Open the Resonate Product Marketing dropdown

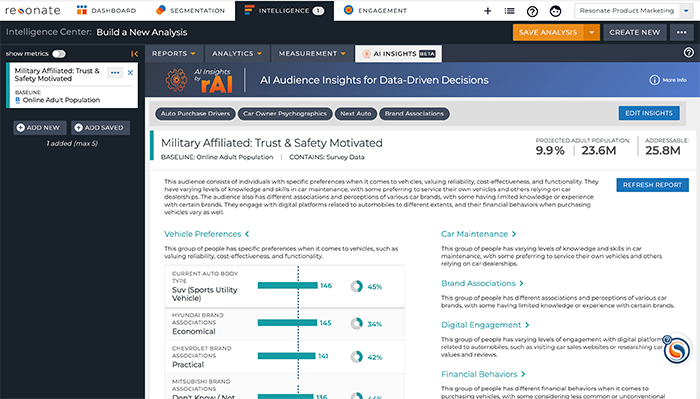tap(634, 11)
